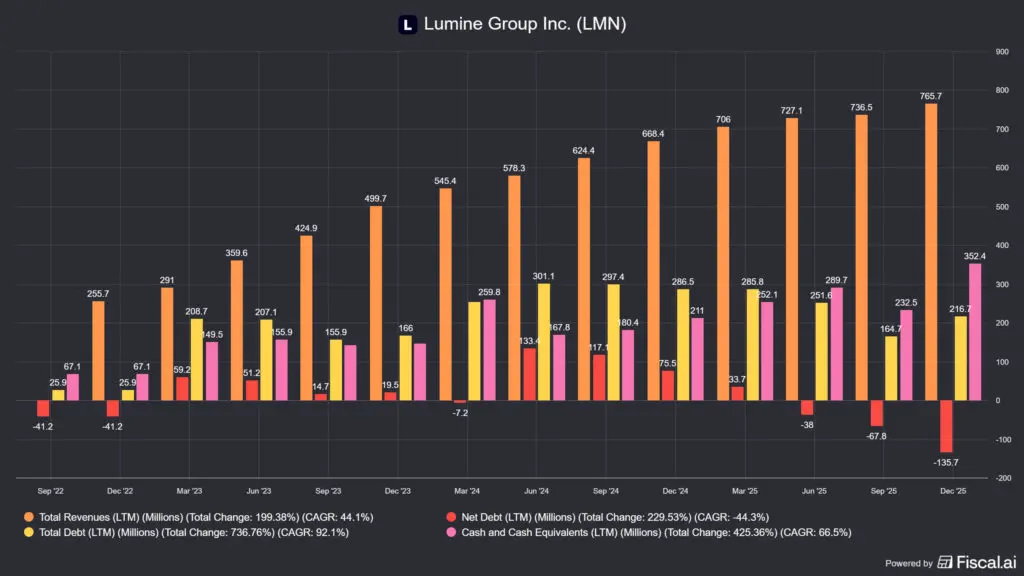Click the 'Sep '22' x-axis label
1024x576 pixels.
click(x=50, y=491)
